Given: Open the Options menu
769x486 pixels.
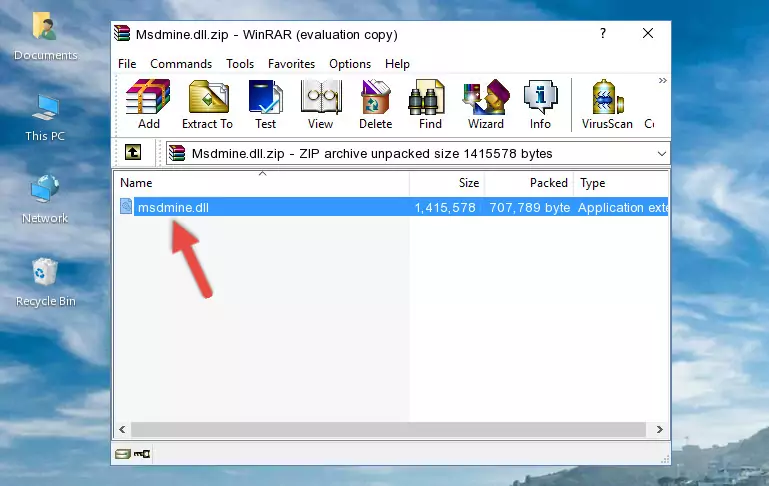Looking at the screenshot, I should (350, 64).
